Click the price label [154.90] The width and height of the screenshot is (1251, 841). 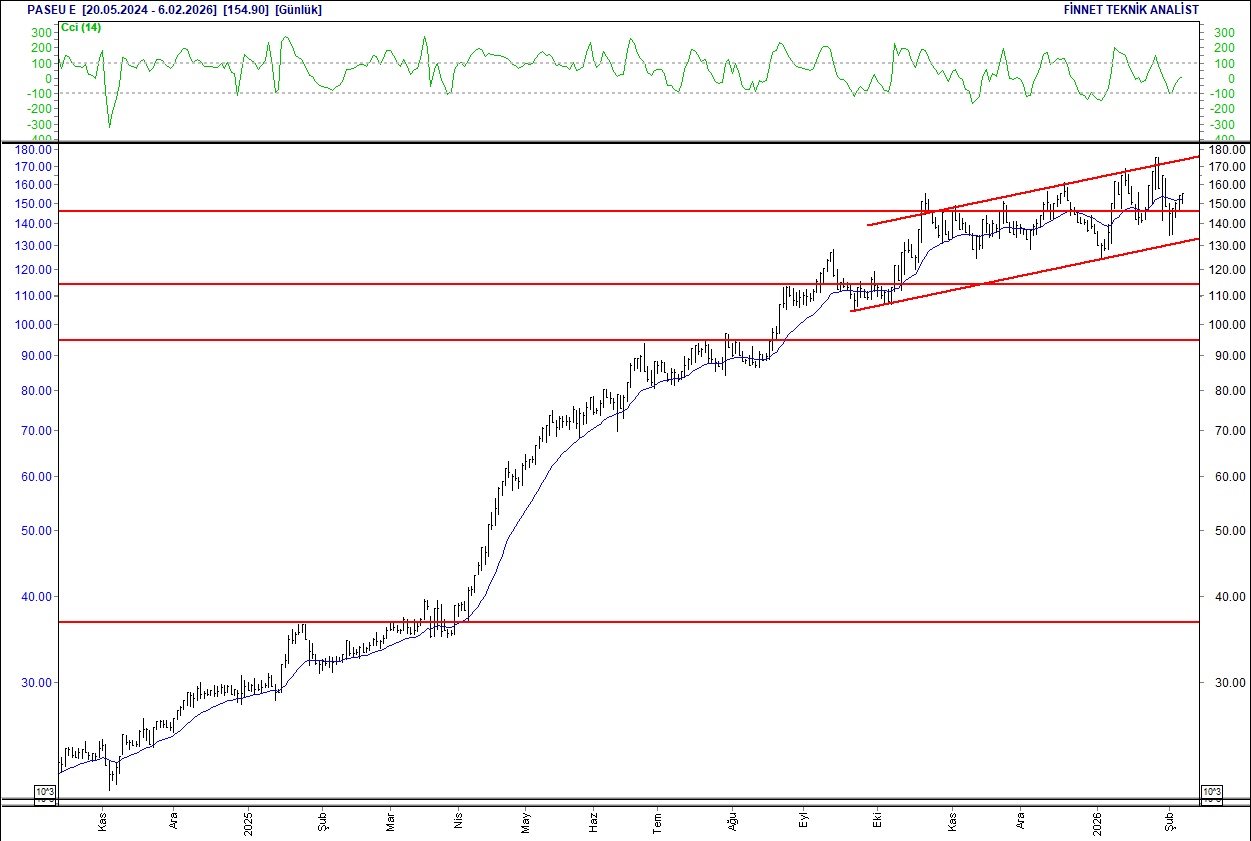click(244, 9)
